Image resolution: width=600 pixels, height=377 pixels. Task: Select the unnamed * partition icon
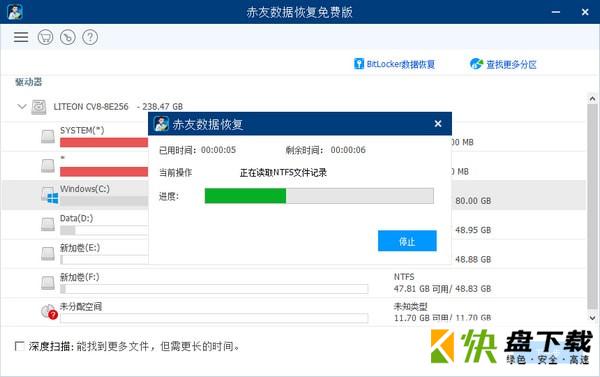click(x=48, y=165)
